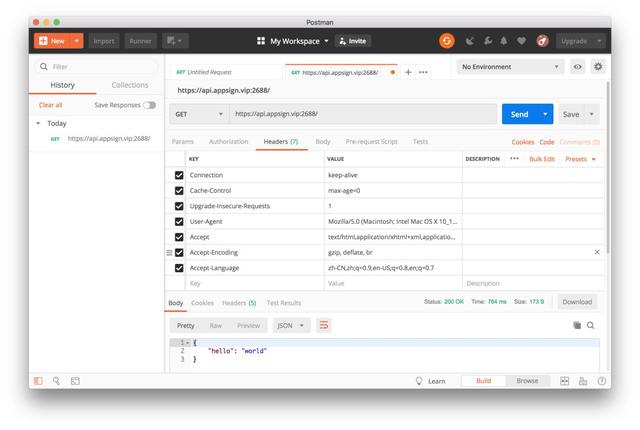The image size is (640, 430).
Task: Toggle the Save Responses switch
Action: 149,105
